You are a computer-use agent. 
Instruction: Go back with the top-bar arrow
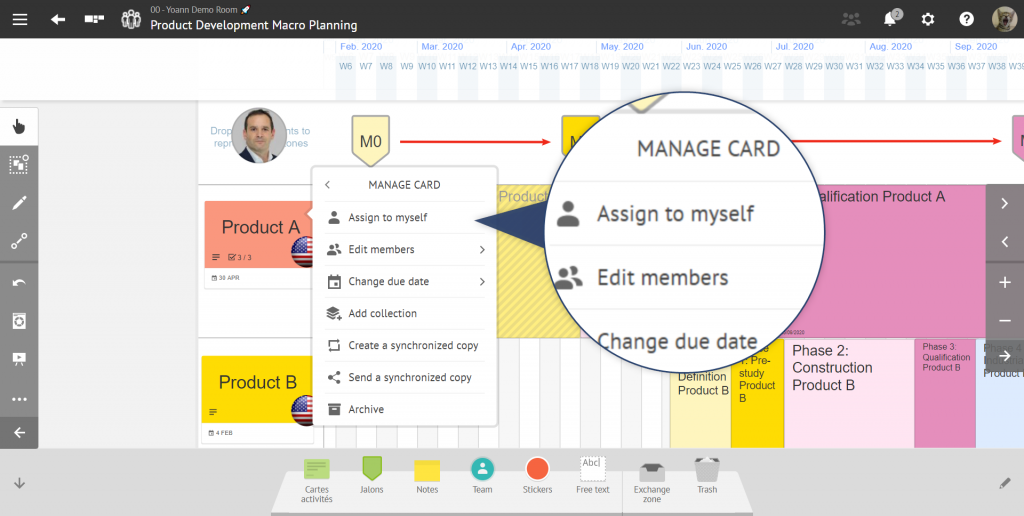click(x=58, y=19)
